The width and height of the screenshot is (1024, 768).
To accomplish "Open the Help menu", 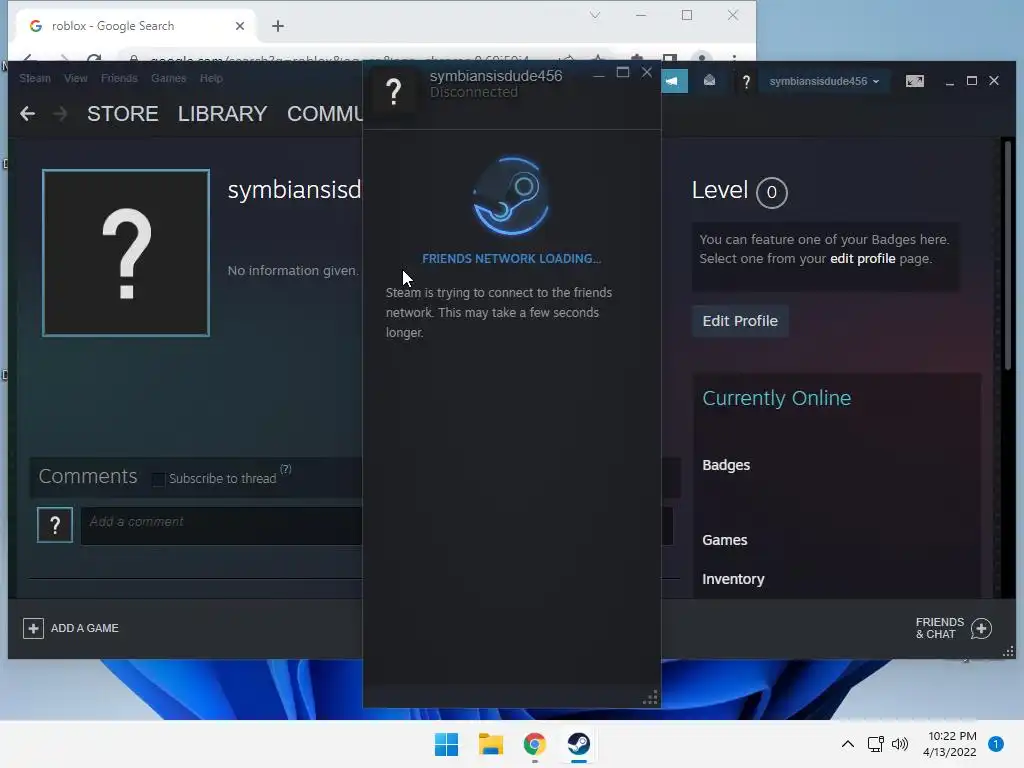I will (211, 78).
